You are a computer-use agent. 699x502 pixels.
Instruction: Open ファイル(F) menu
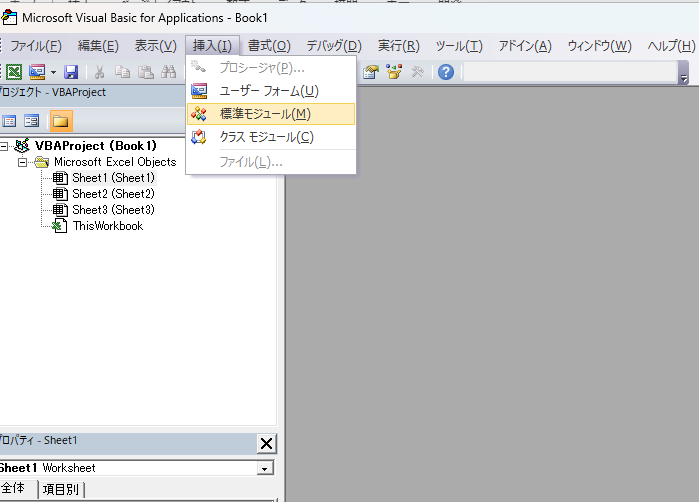click(x=36, y=45)
